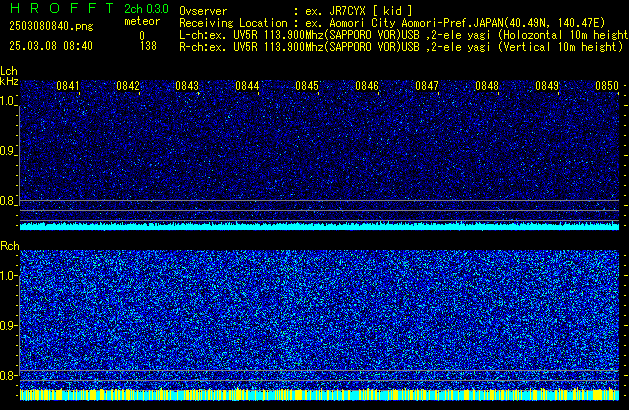Click the 0848 time marker
Screen dimensions: 629x410
click(x=487, y=86)
